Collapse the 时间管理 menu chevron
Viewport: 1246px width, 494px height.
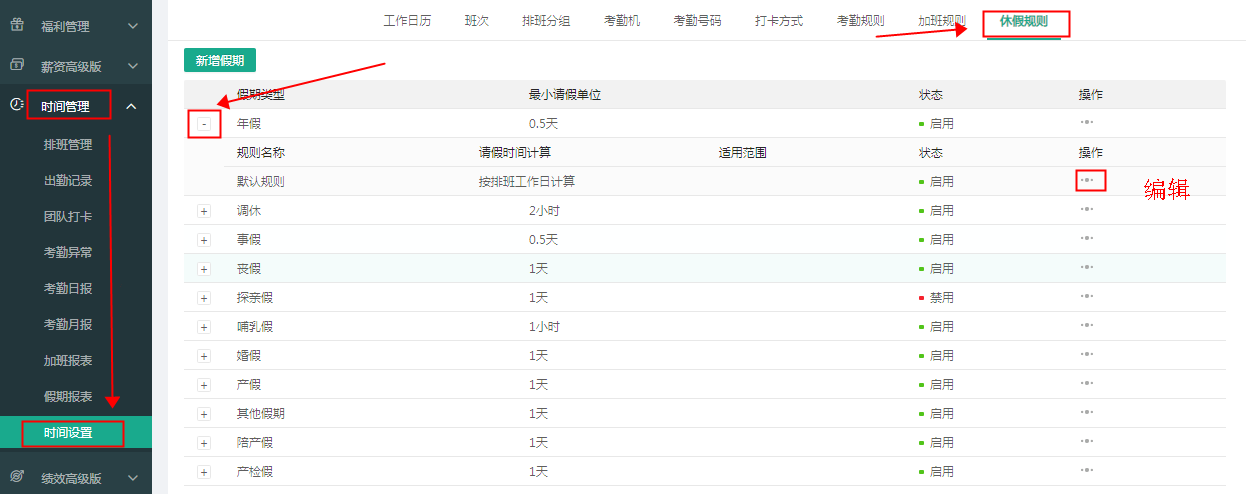(x=132, y=106)
